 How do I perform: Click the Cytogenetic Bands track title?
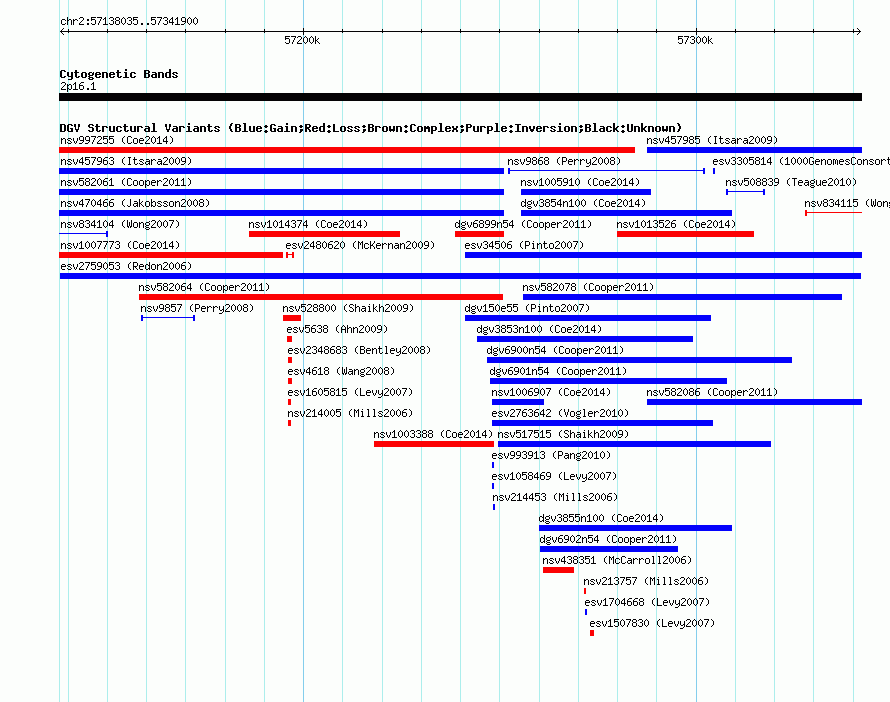[x=119, y=74]
